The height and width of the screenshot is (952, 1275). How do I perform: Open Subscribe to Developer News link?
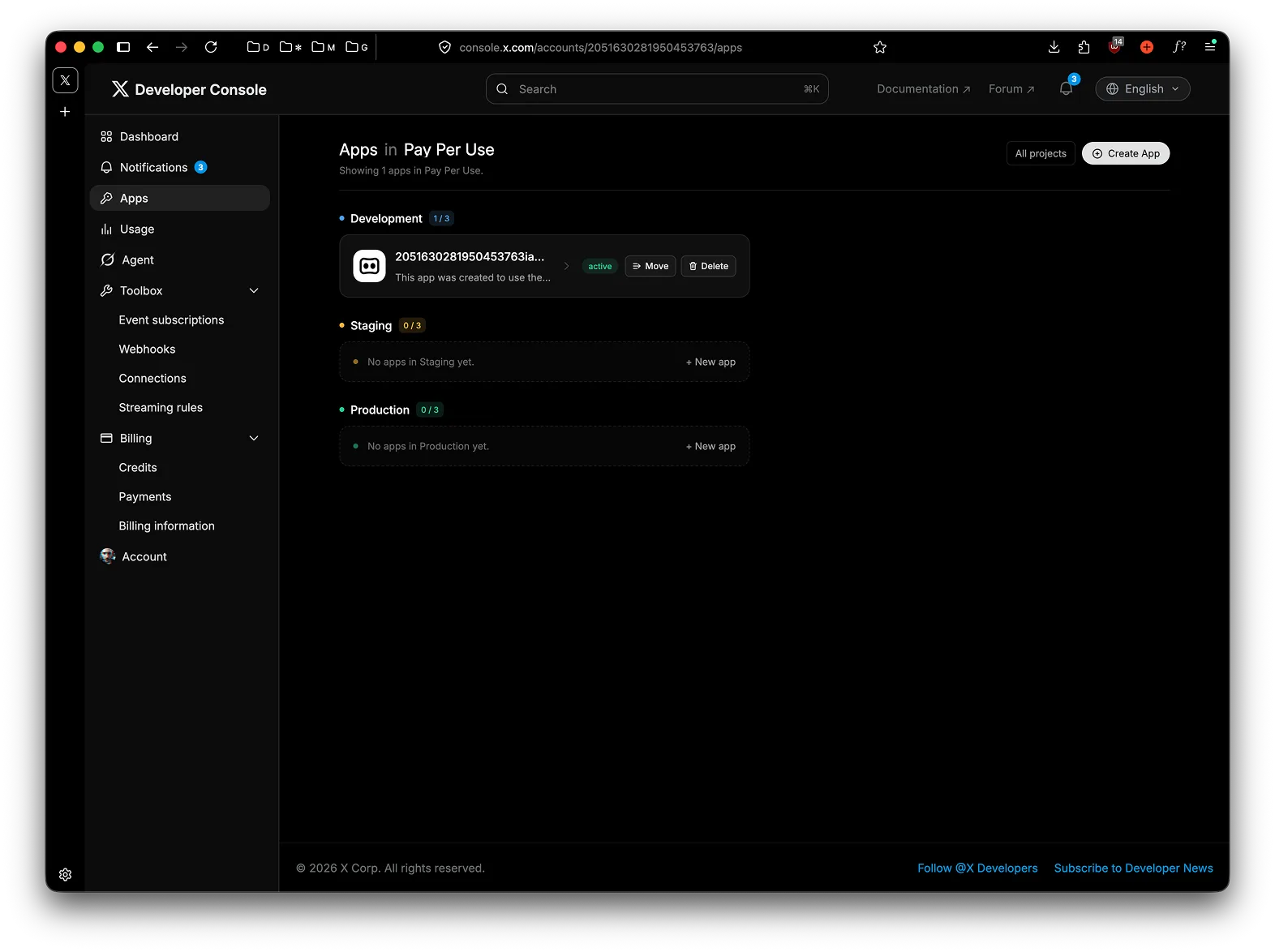click(1134, 868)
